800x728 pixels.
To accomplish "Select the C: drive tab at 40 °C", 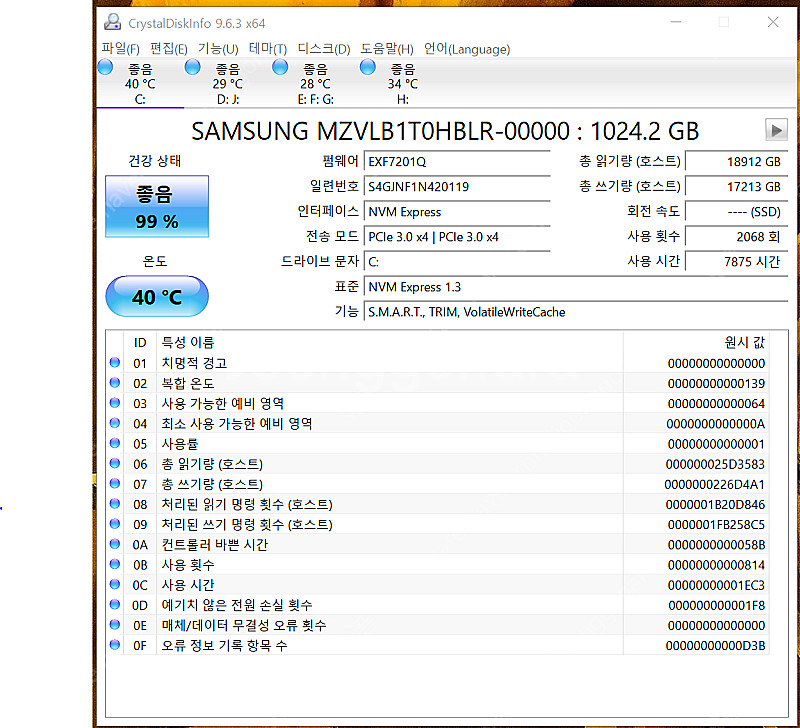I will pos(140,83).
